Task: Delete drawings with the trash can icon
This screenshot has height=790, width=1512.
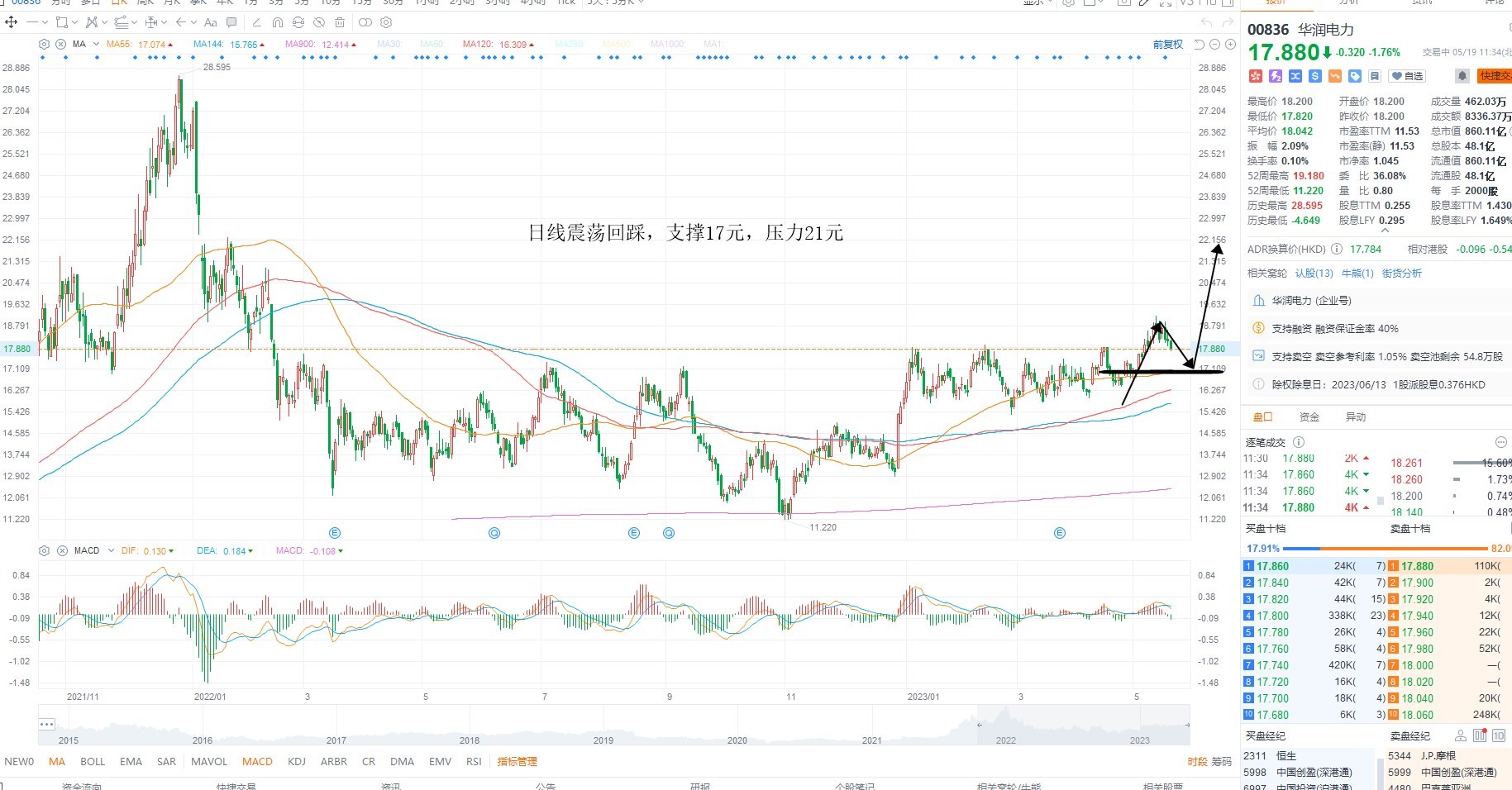Action: tap(340, 22)
